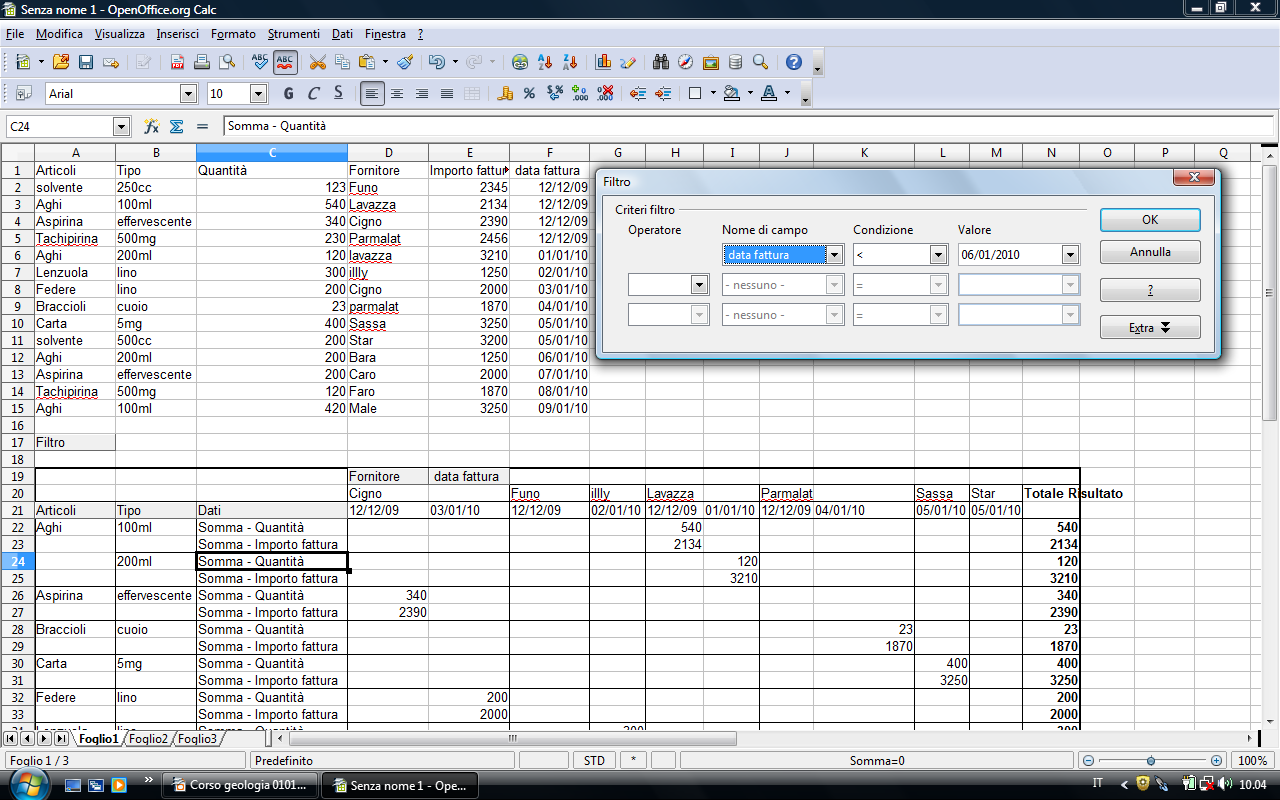
Task: Open the Navigator
Action: [x=686, y=62]
